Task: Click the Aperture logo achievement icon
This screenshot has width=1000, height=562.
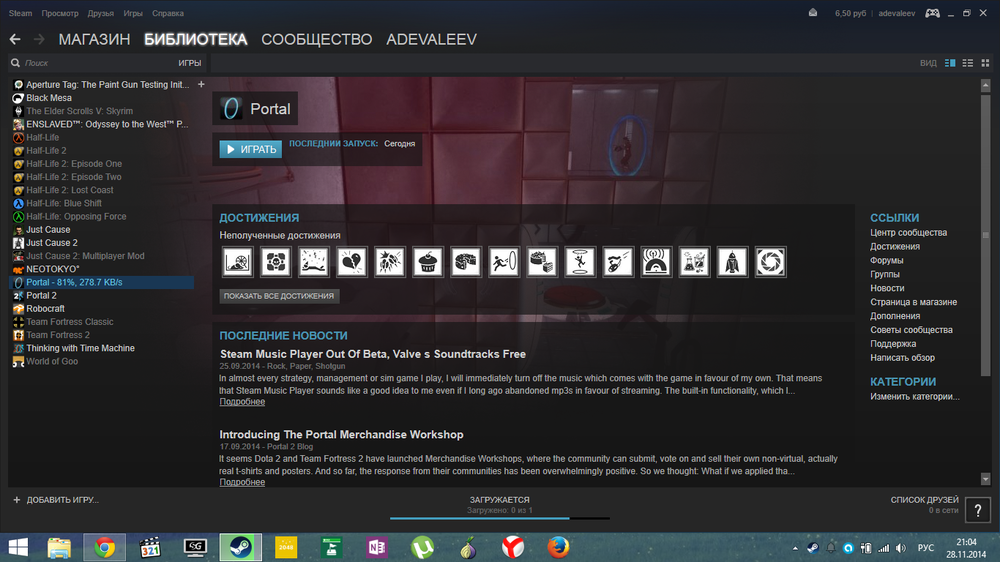Action: [770, 262]
